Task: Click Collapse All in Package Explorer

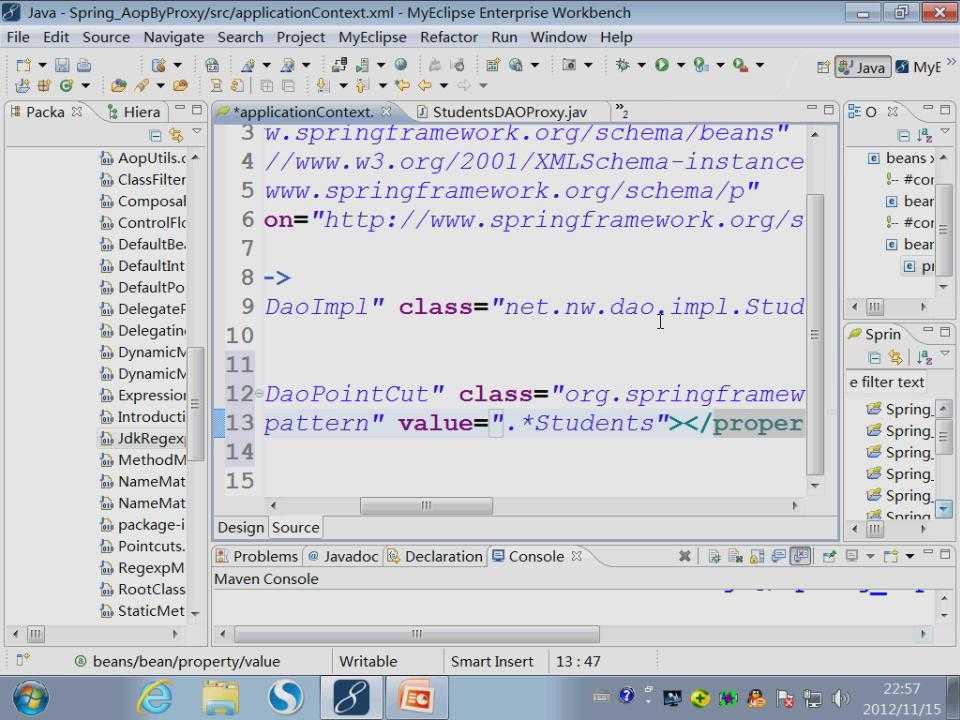Action: click(155, 135)
